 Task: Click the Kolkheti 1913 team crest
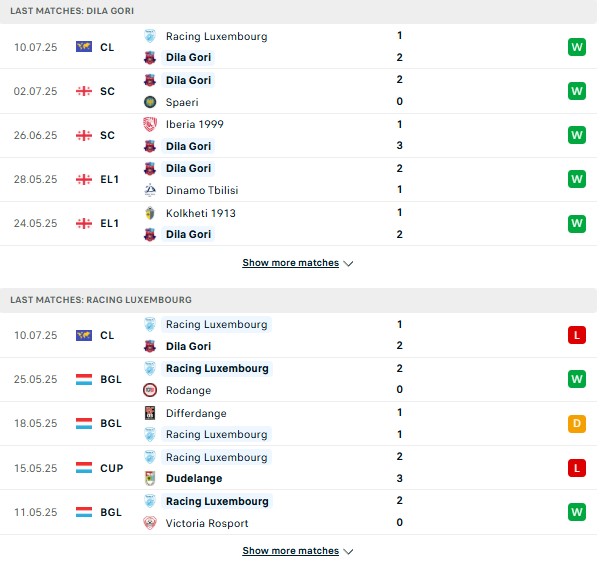pyautogui.click(x=150, y=213)
